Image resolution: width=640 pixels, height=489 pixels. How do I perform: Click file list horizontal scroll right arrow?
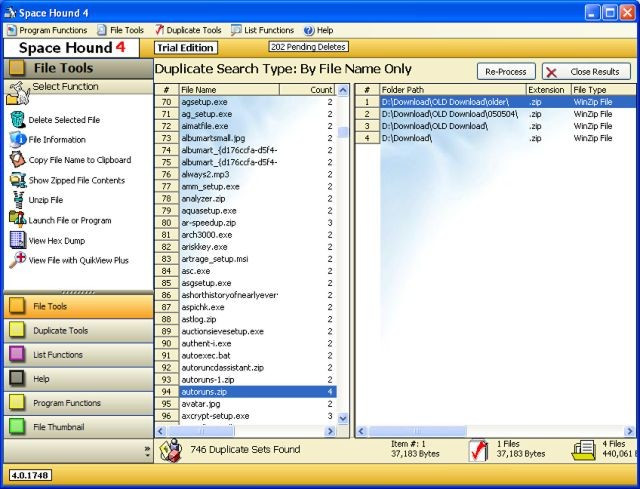(x=330, y=431)
